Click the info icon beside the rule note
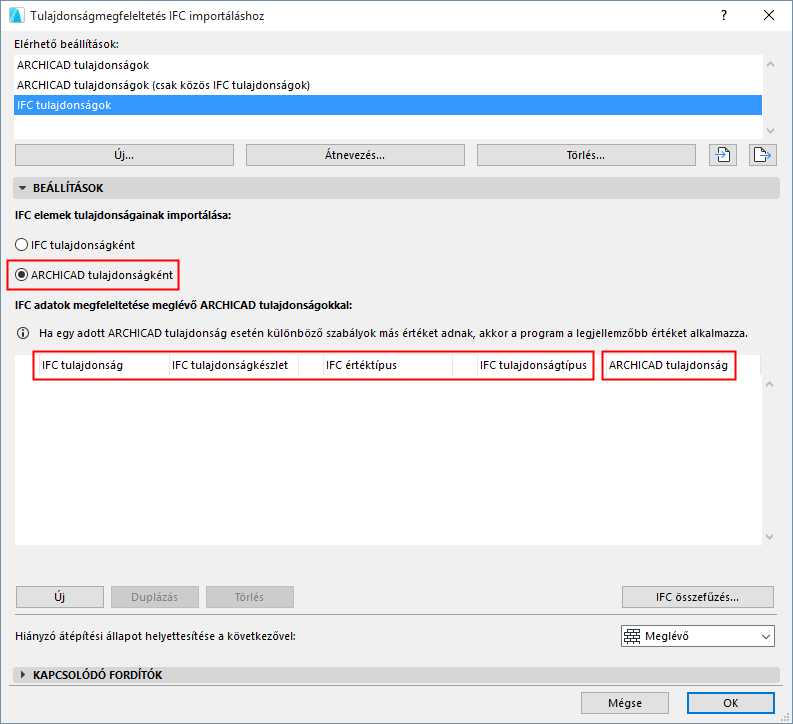The height and width of the screenshot is (724, 793). pyautogui.click(x=23, y=333)
